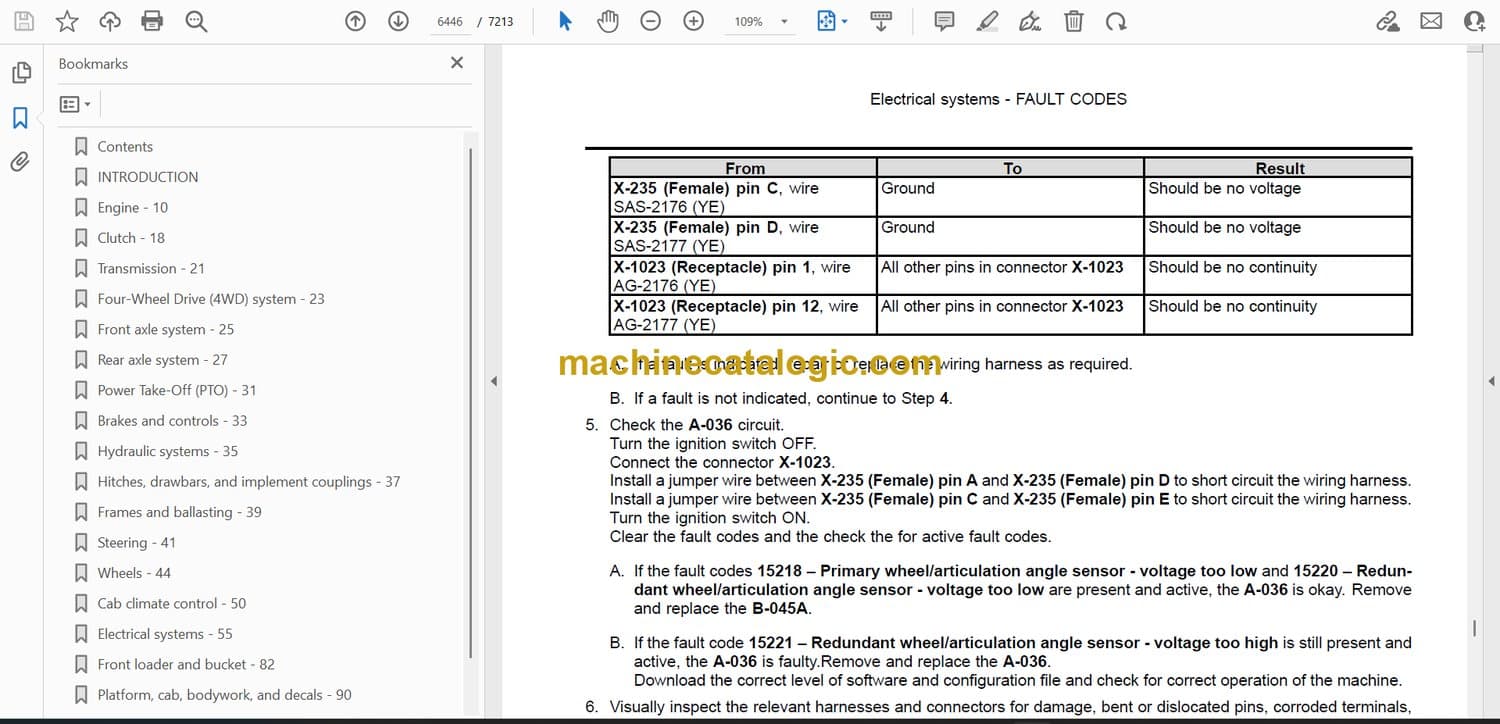The height and width of the screenshot is (724, 1500).
Task: Go to previous page with up arrow
Action: click(355, 21)
